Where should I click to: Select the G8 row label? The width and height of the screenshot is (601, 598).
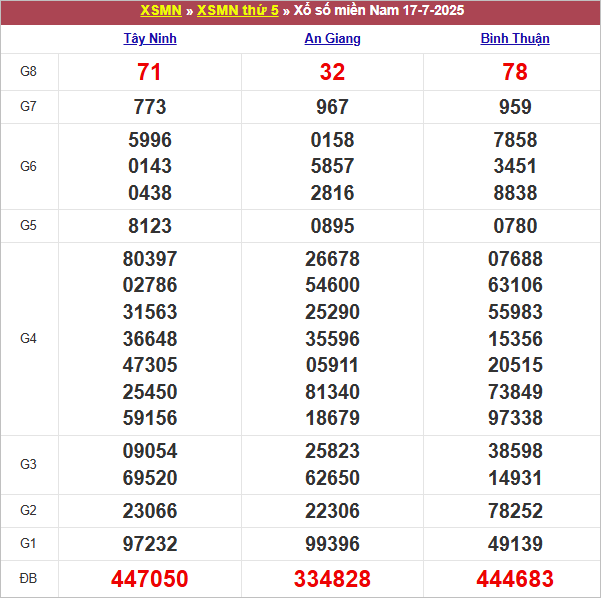(x=28, y=71)
